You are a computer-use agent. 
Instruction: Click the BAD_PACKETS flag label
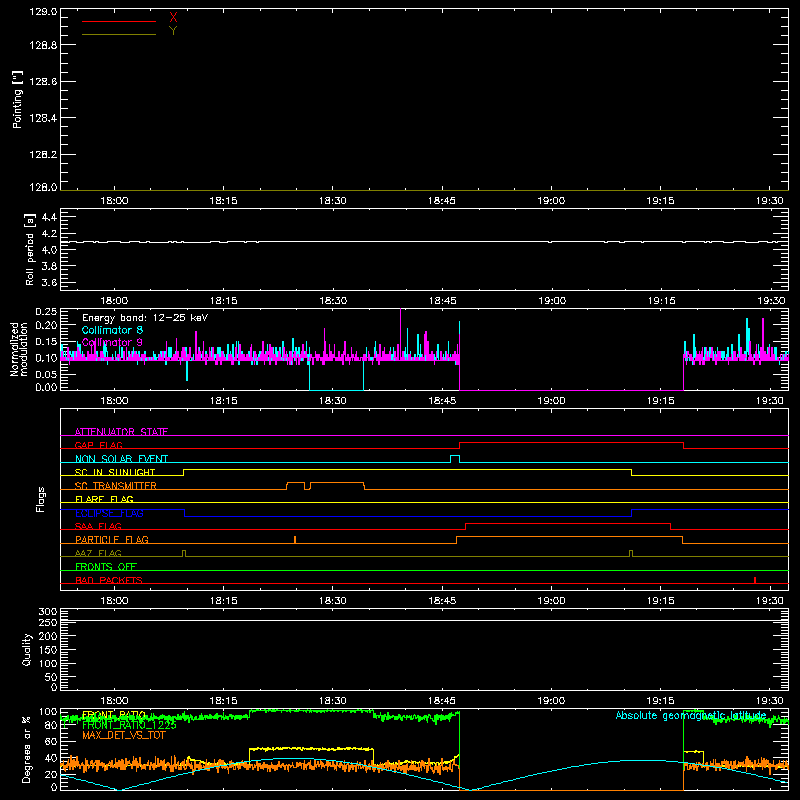point(109,580)
